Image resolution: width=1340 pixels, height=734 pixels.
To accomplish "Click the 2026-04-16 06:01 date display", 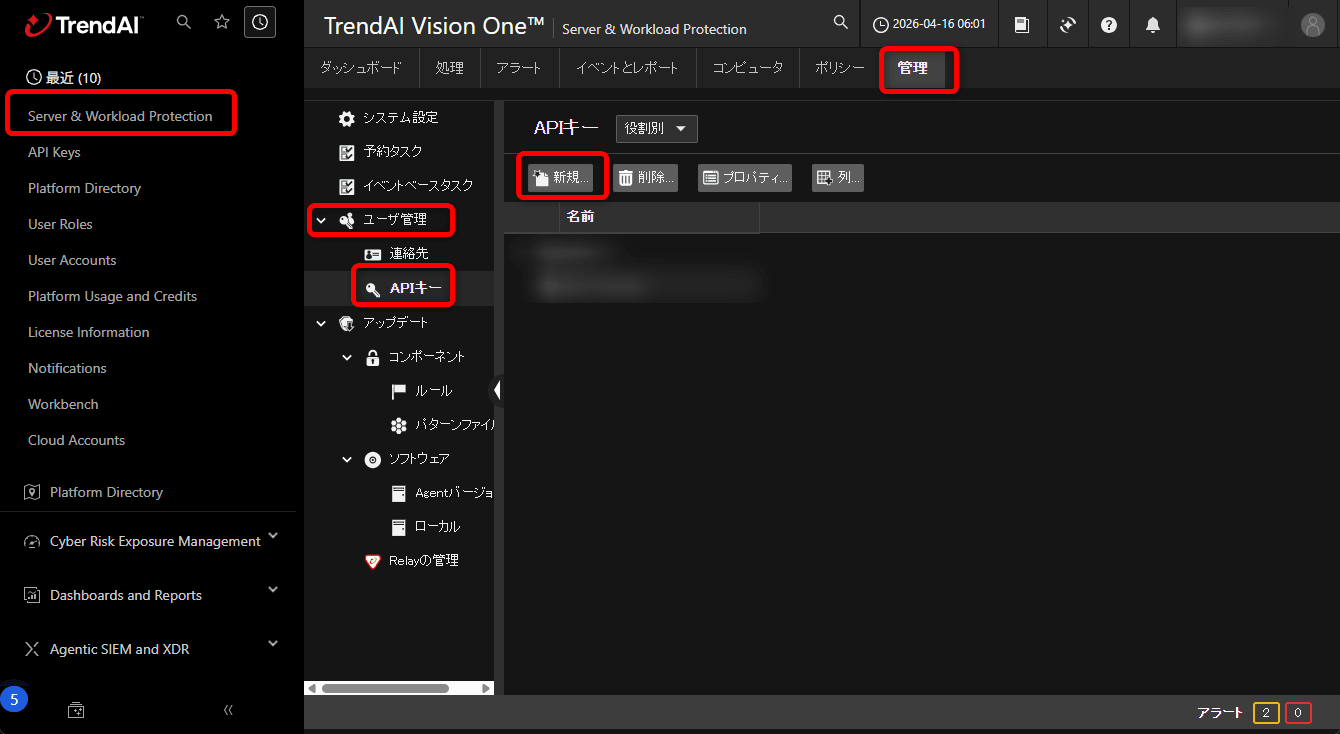I will click(x=929, y=25).
